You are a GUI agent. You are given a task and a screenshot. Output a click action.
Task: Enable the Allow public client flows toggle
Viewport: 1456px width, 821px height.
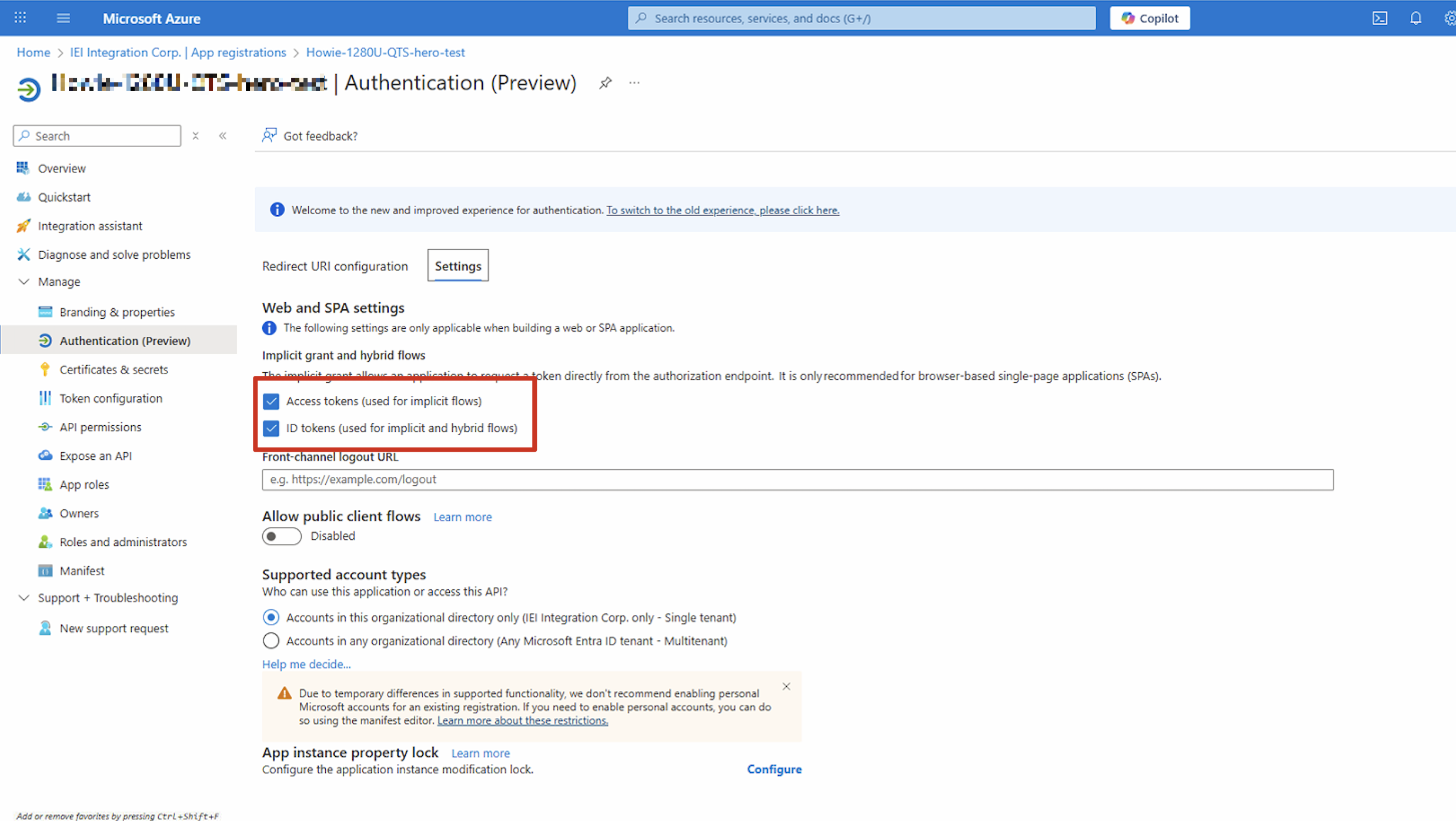(x=282, y=536)
